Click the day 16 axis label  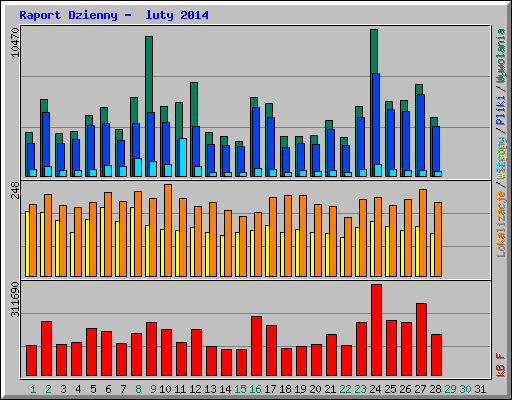coord(255,389)
